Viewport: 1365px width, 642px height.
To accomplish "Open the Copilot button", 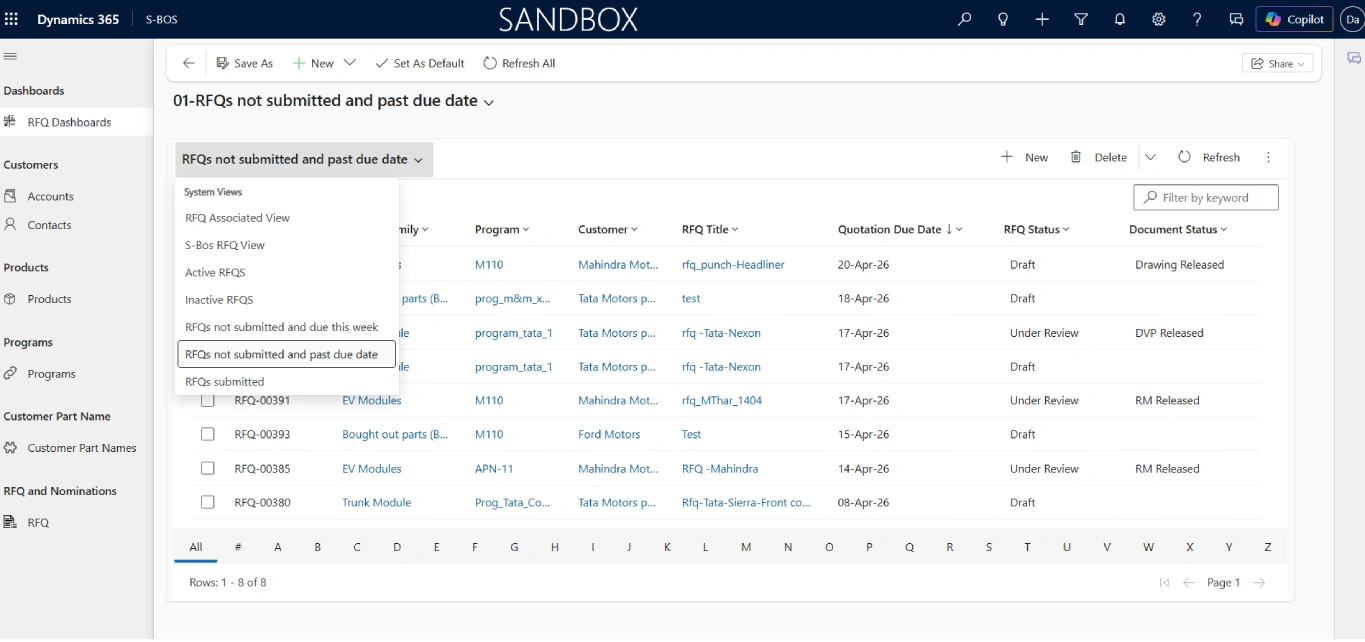I will click(x=1295, y=19).
